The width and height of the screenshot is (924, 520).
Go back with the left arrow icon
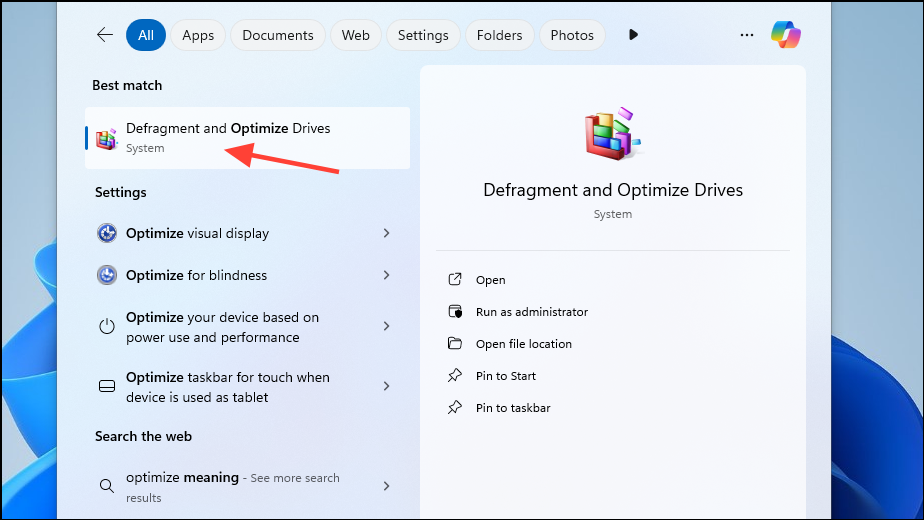[x=105, y=35]
